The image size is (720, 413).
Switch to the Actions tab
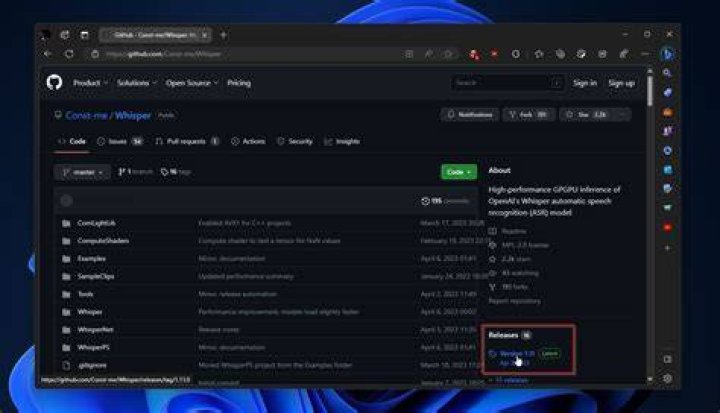tap(248, 141)
